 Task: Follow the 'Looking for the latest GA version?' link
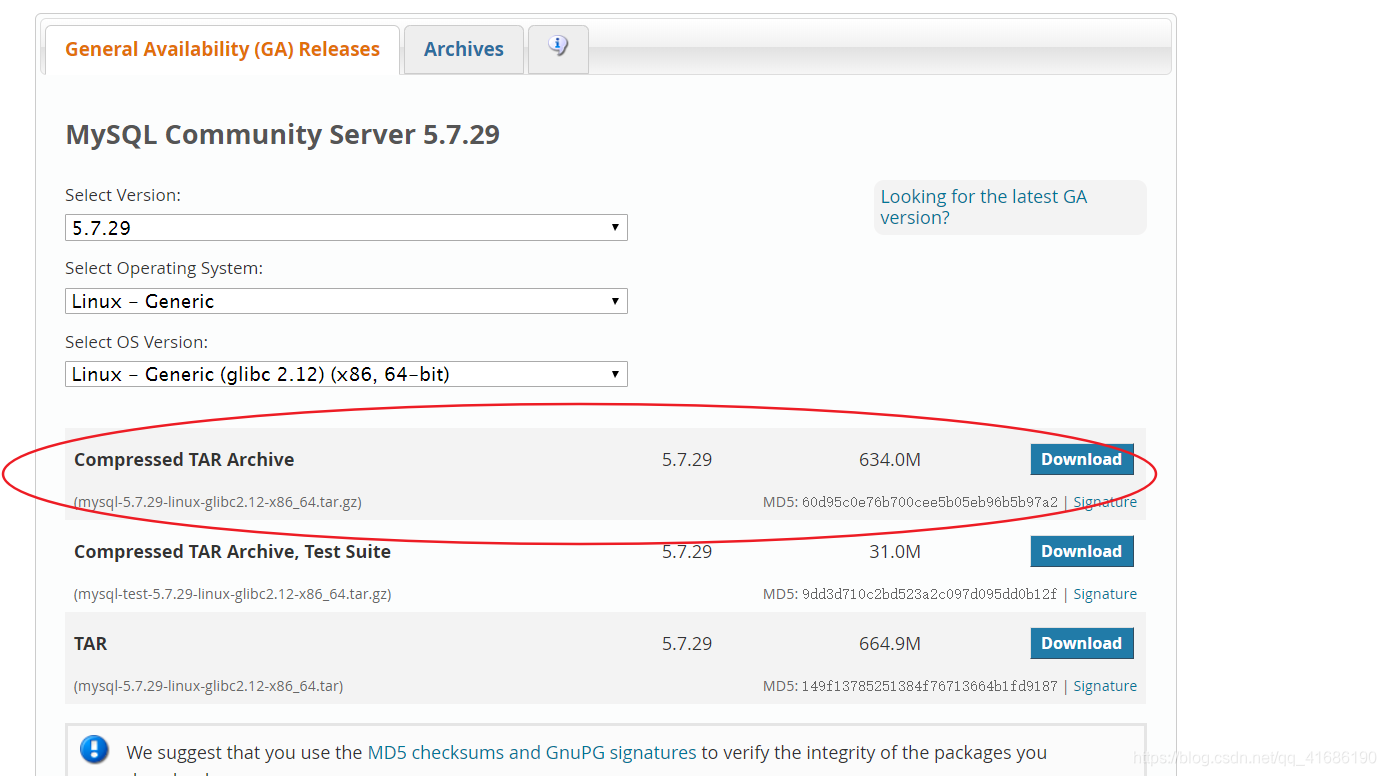click(983, 207)
